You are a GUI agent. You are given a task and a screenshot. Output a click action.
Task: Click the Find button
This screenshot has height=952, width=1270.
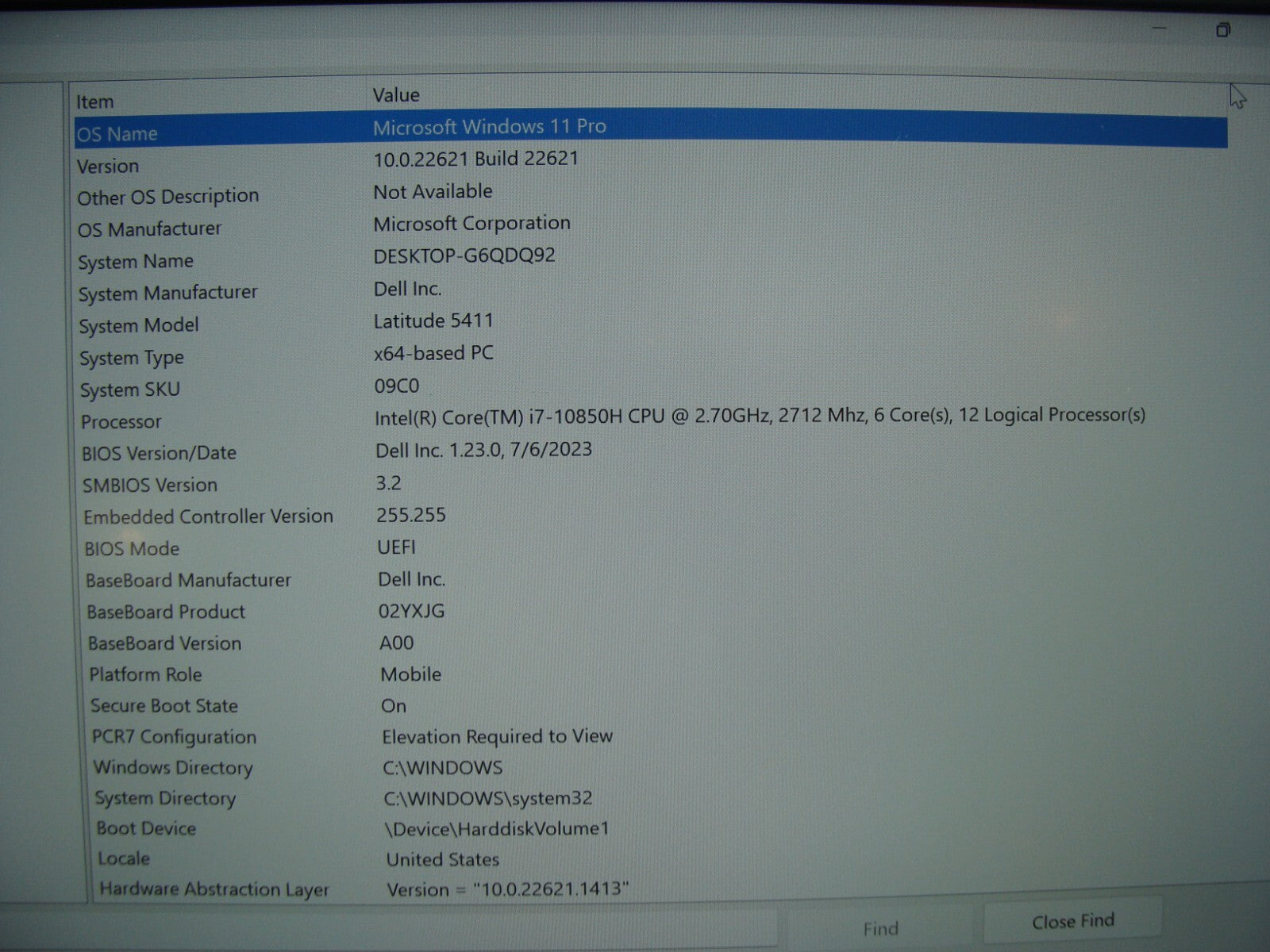[880, 927]
